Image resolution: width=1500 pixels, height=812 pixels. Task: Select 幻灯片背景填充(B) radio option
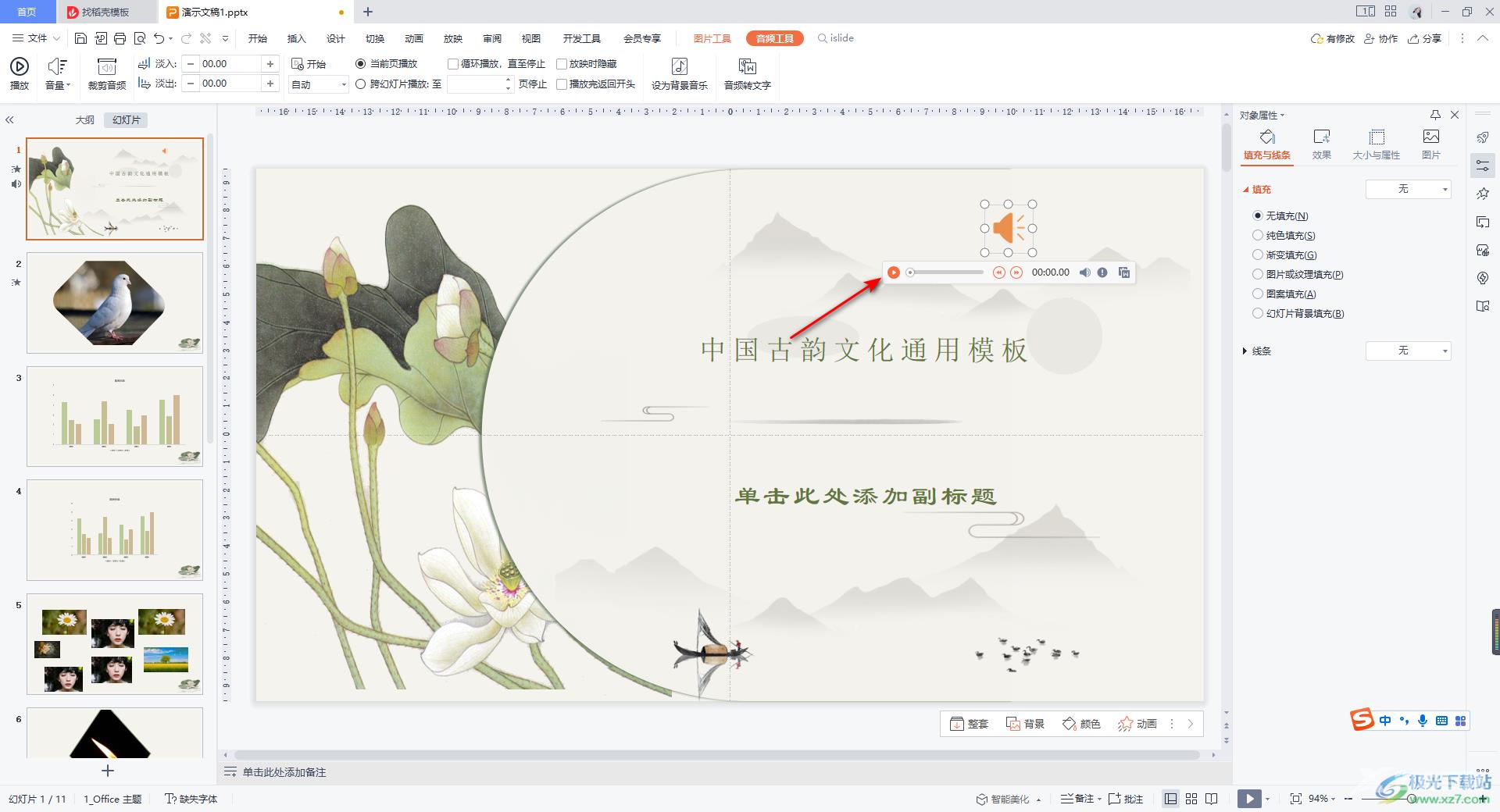click(1258, 313)
